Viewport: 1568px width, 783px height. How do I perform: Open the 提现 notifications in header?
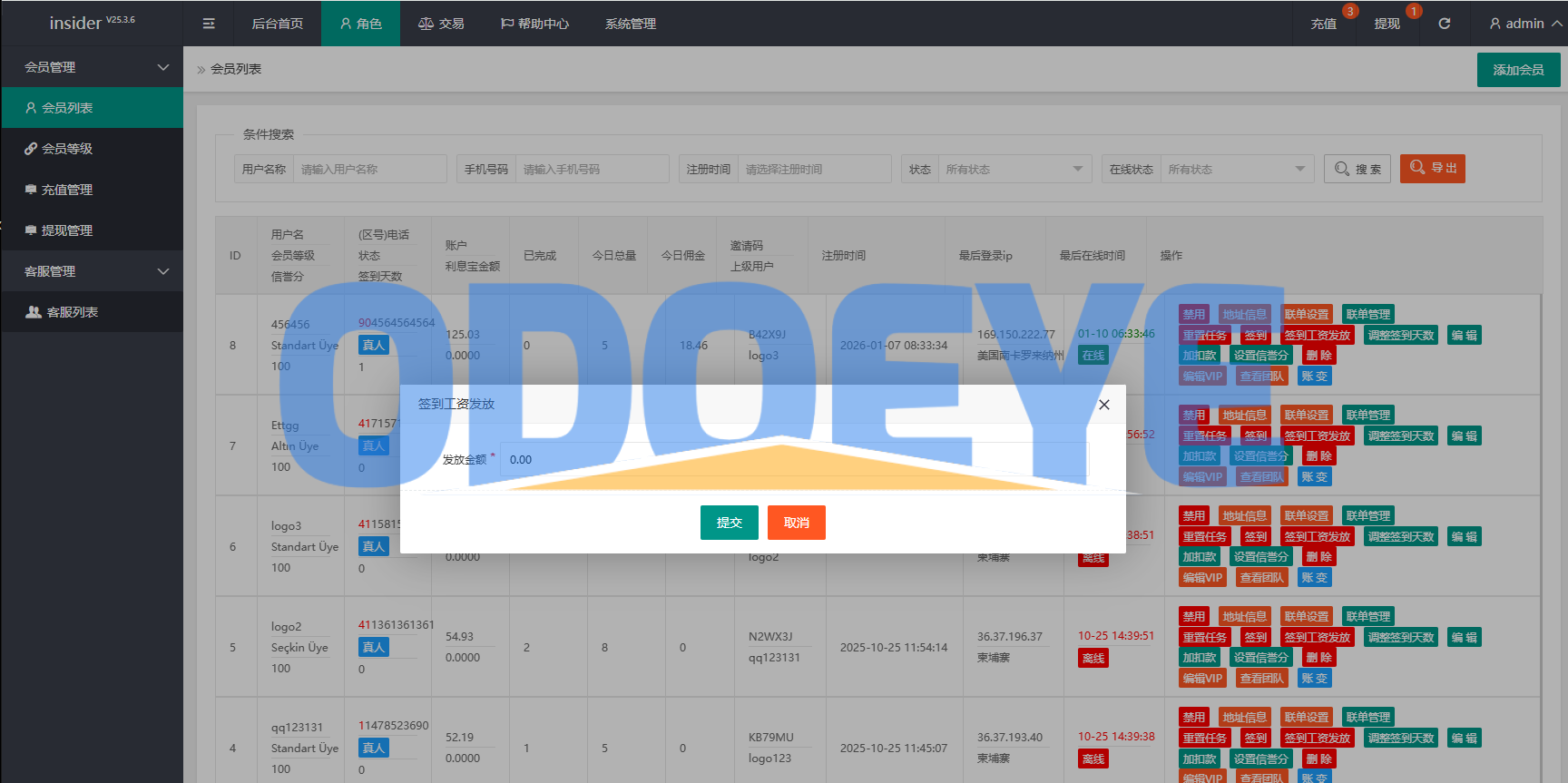click(x=1387, y=24)
